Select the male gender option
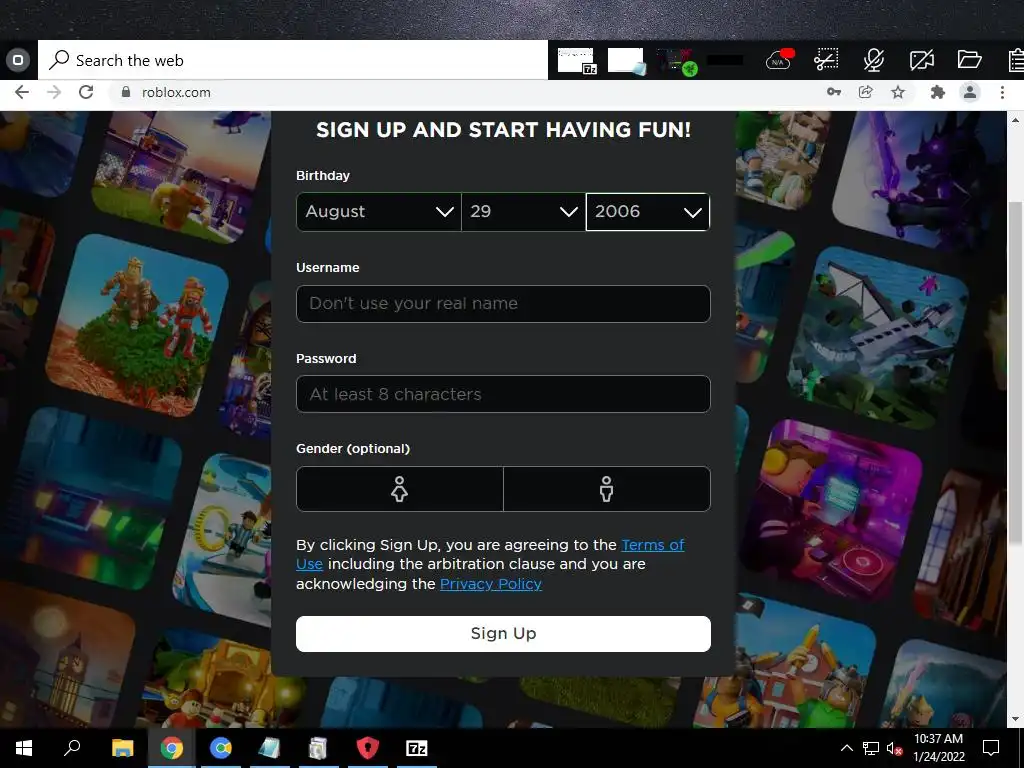 (x=607, y=488)
